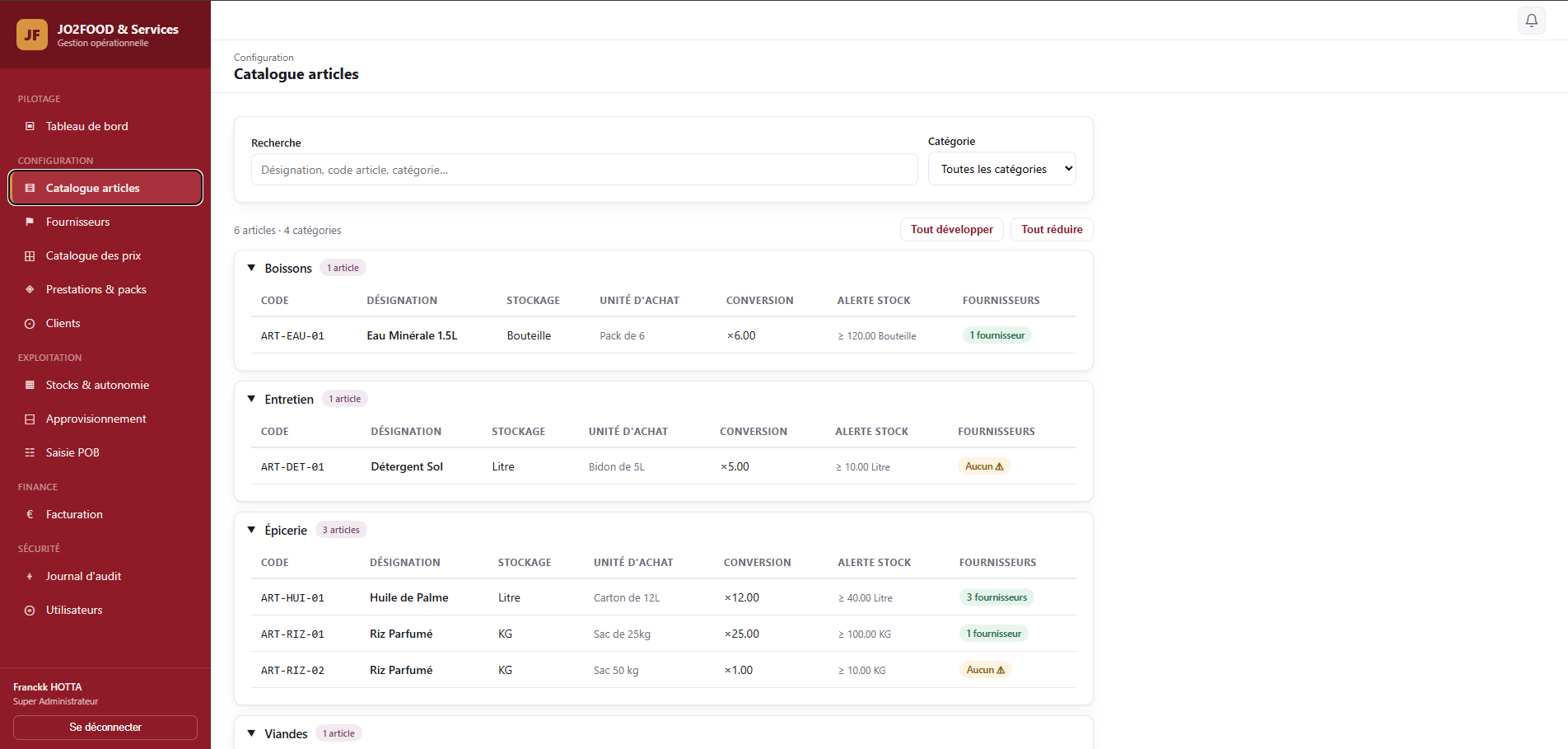Viewport: 1568px width, 749px height.
Task: Open the Clients page
Action: [105, 323]
